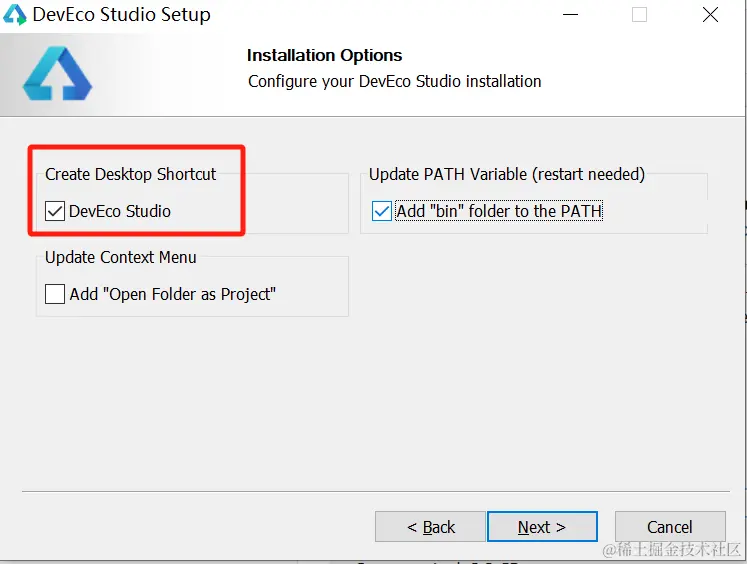The height and width of the screenshot is (564, 747).
Task: Select the Update PATH Variable group heading
Action: tap(507, 174)
